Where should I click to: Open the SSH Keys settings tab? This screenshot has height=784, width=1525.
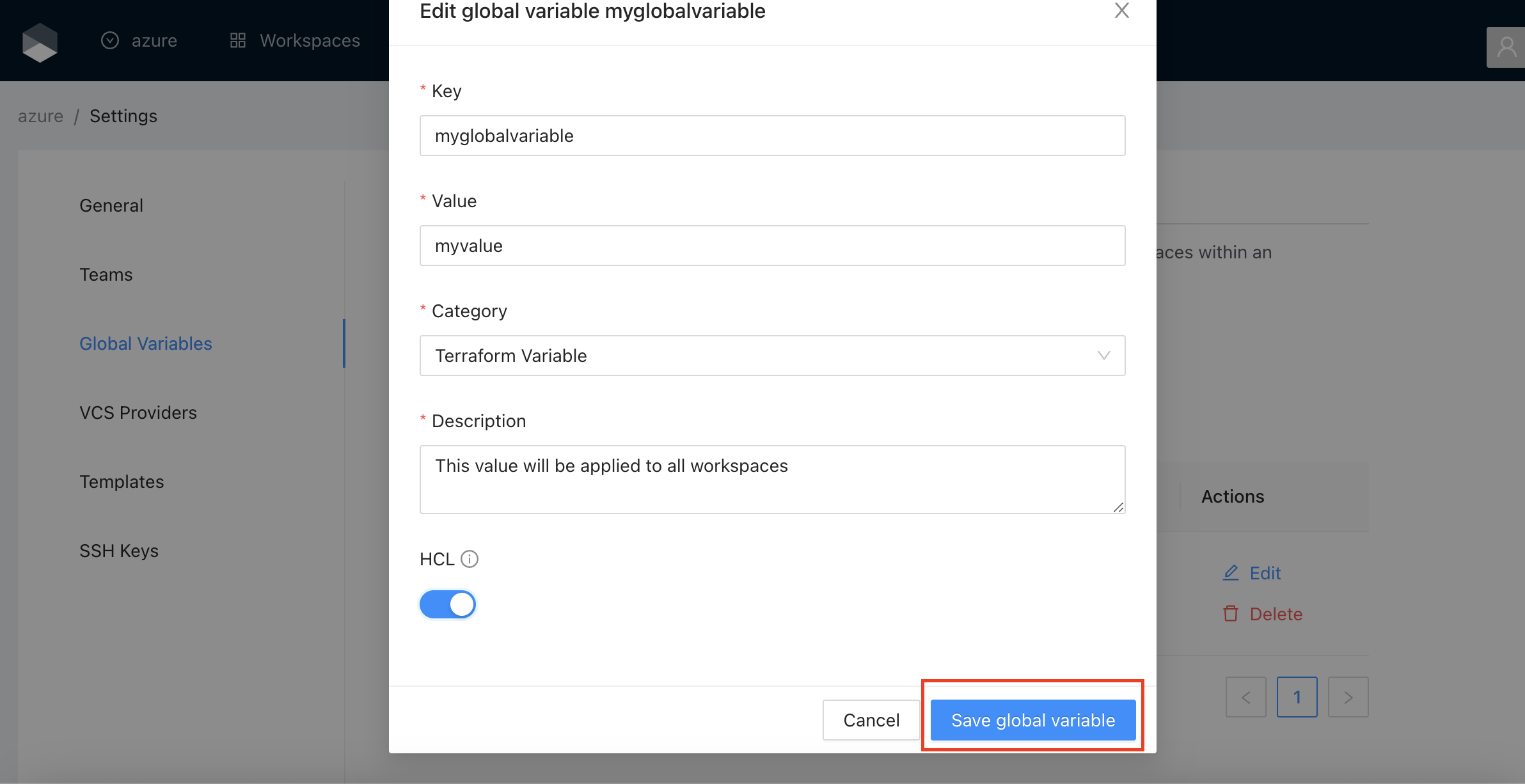119,551
